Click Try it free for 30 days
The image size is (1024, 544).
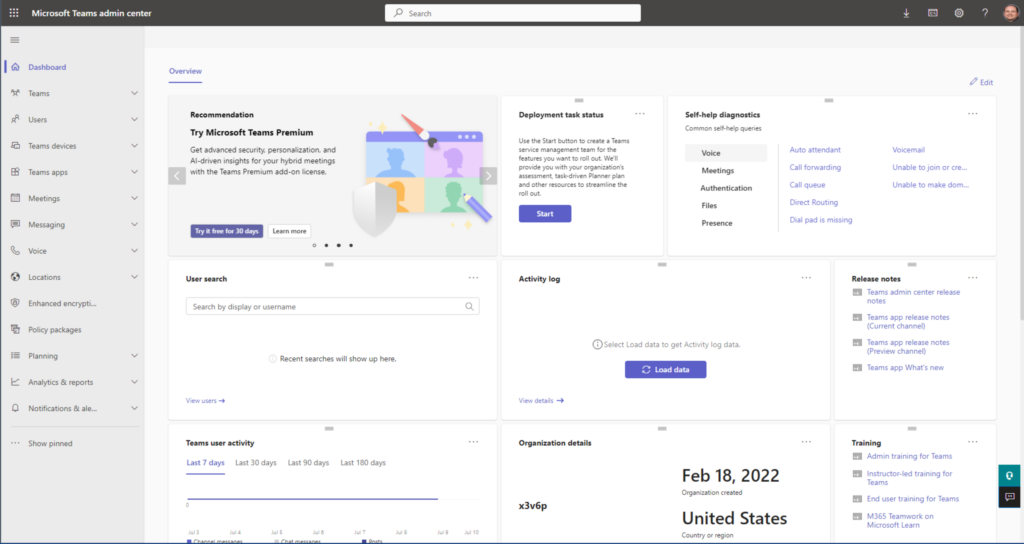click(227, 231)
